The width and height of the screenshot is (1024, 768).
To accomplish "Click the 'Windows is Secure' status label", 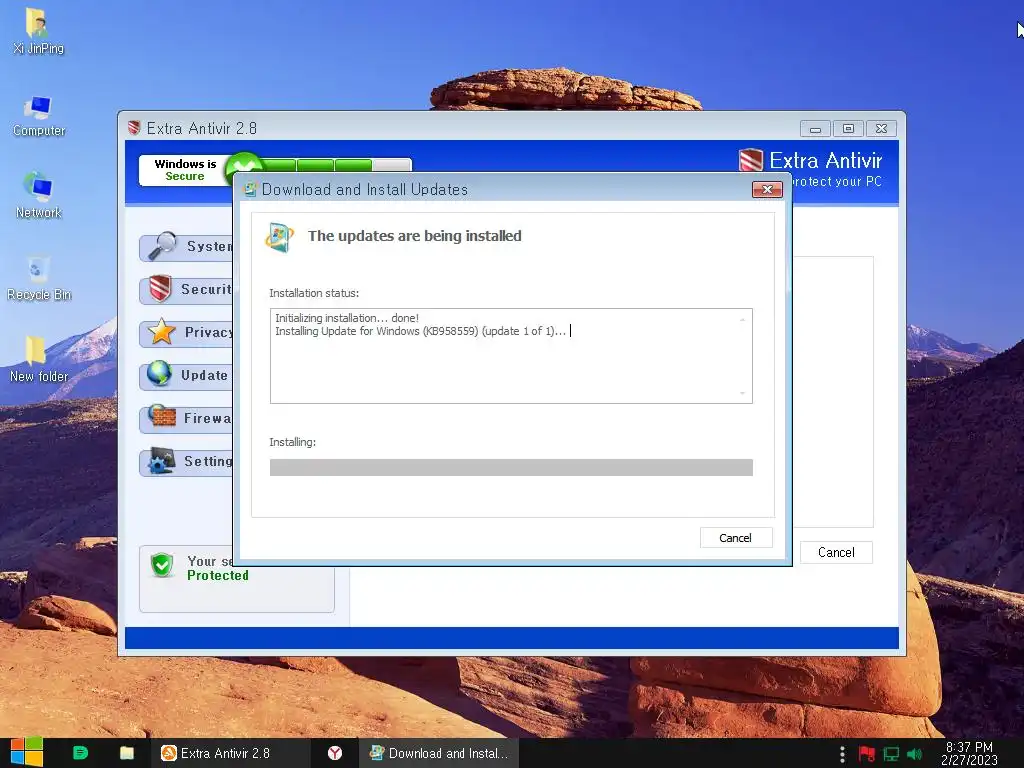I will pyautogui.click(x=185, y=170).
